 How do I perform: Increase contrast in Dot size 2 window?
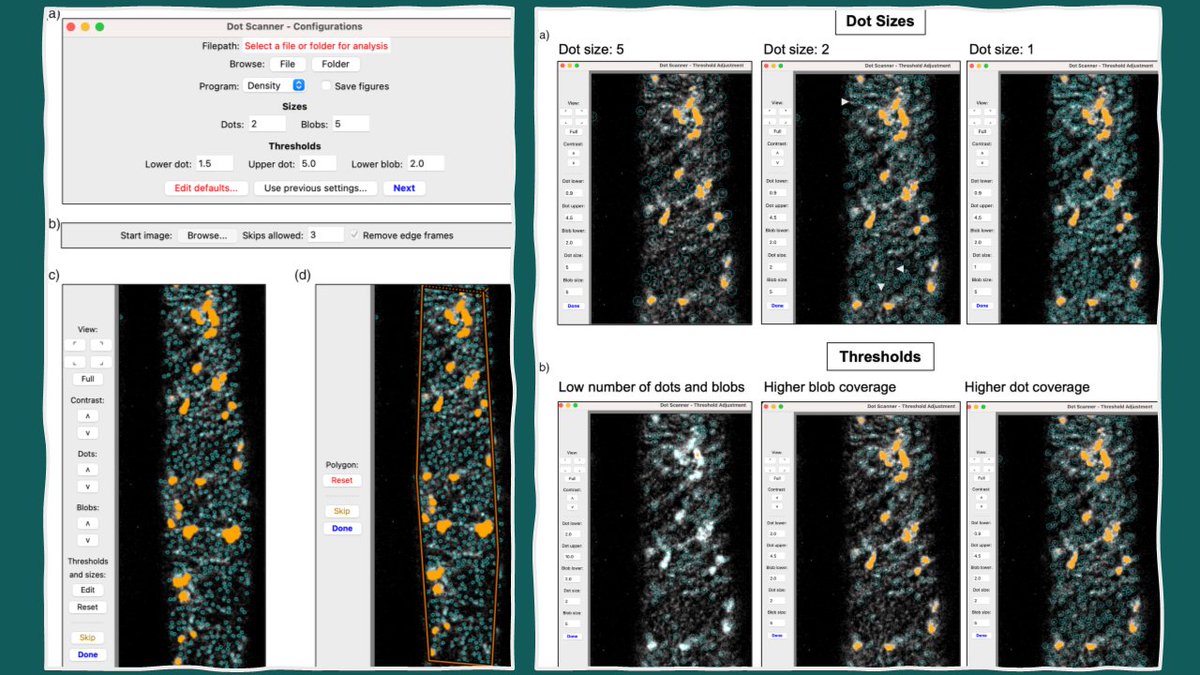(x=779, y=153)
